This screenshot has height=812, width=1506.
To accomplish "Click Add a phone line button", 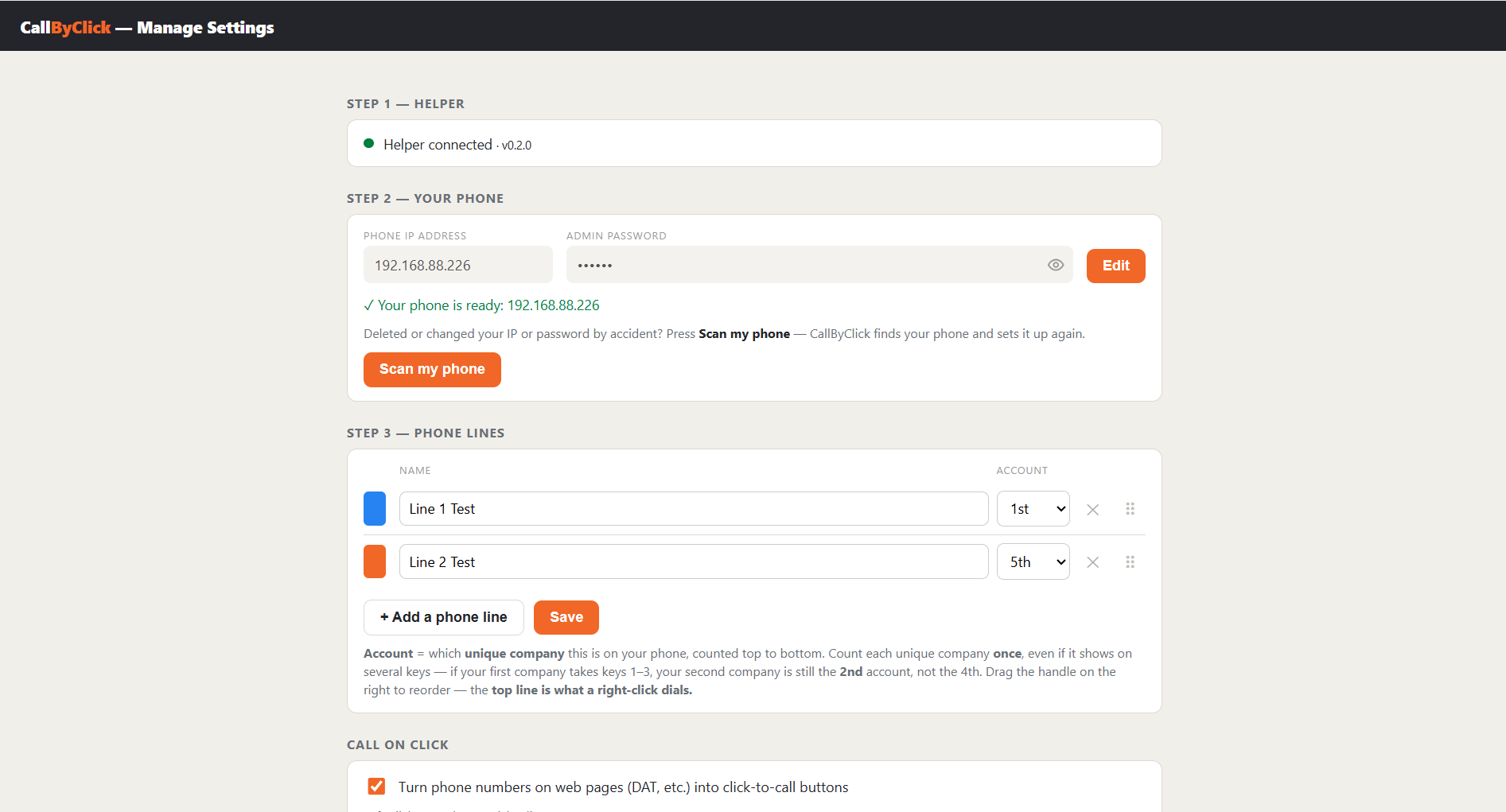I will [x=444, y=617].
